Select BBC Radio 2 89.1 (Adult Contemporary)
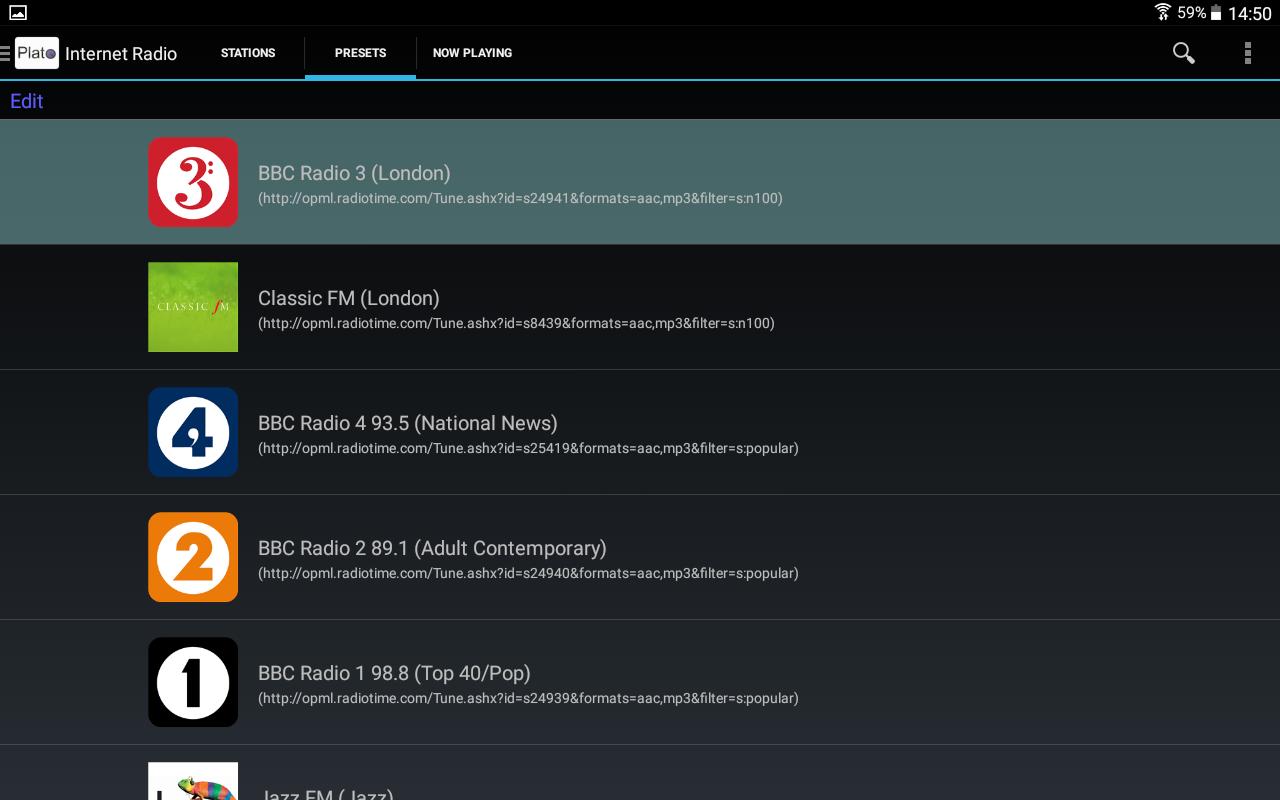1280x800 pixels. click(x=640, y=557)
